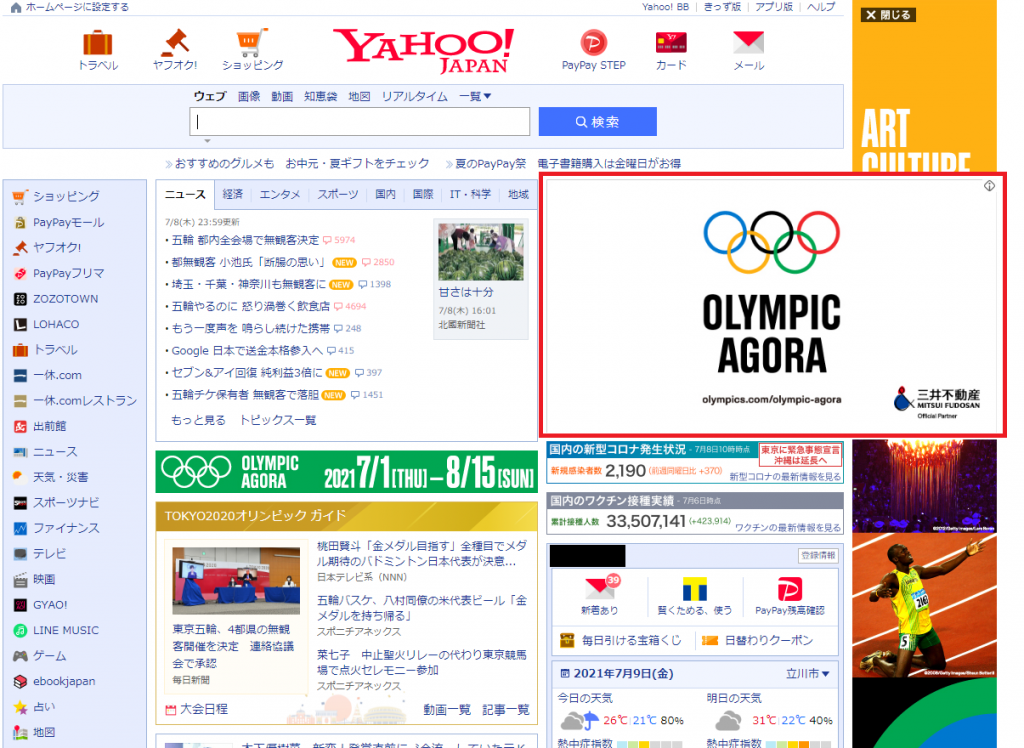The width and height of the screenshot is (1024, 748).
Task: Click the sidebar 出前館 icon
Action: pos(20,427)
